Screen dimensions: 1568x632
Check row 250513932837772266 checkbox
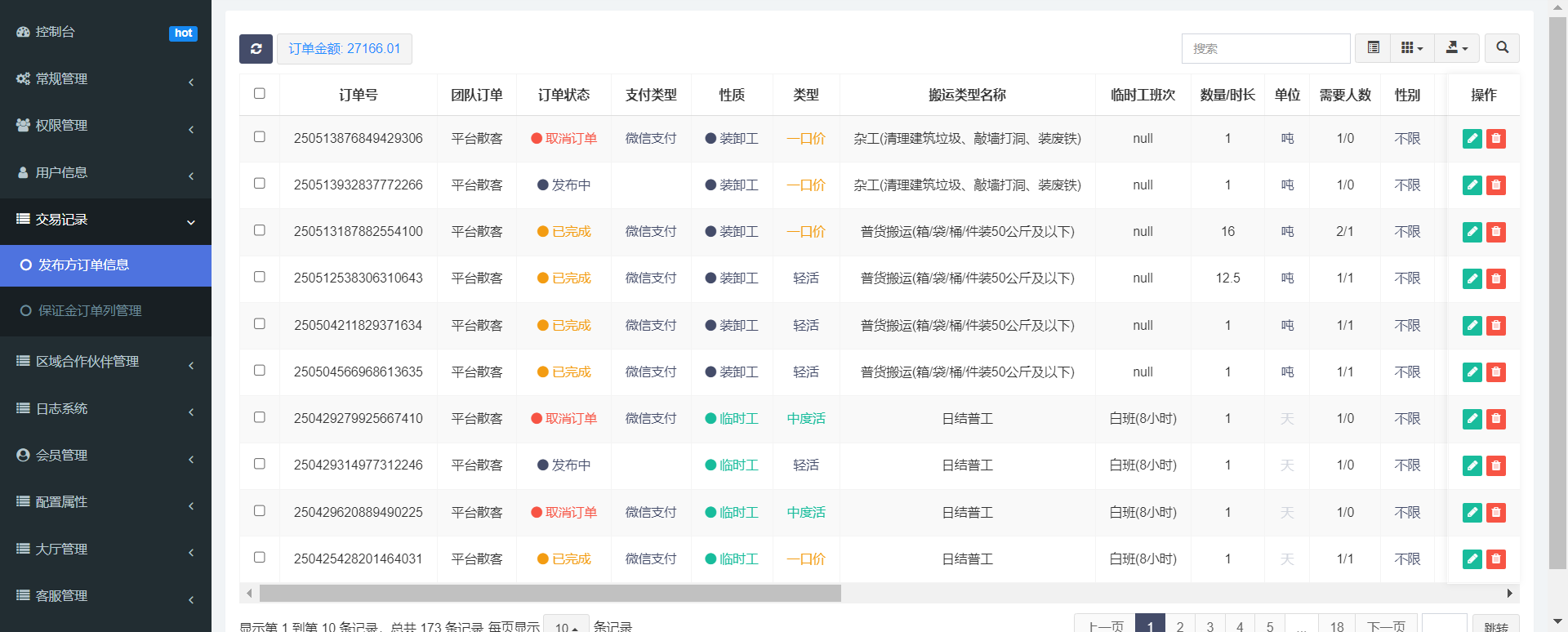(x=260, y=183)
